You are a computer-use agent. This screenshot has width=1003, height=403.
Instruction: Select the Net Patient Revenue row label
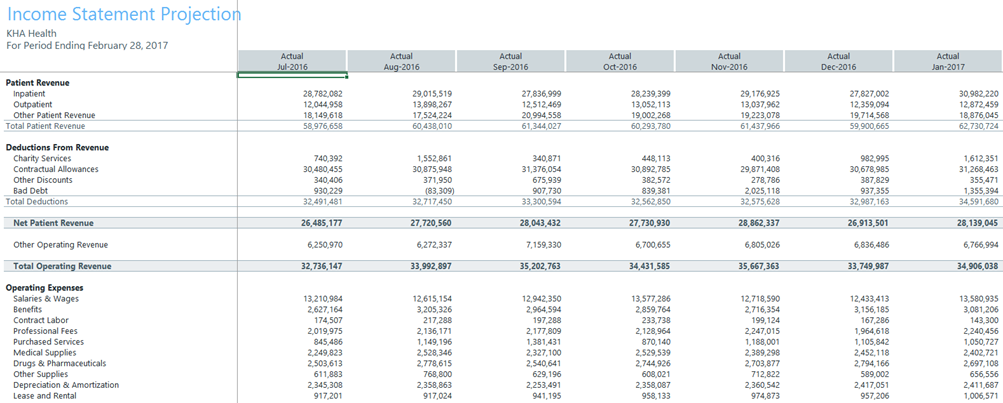pyautogui.click(x=53, y=223)
